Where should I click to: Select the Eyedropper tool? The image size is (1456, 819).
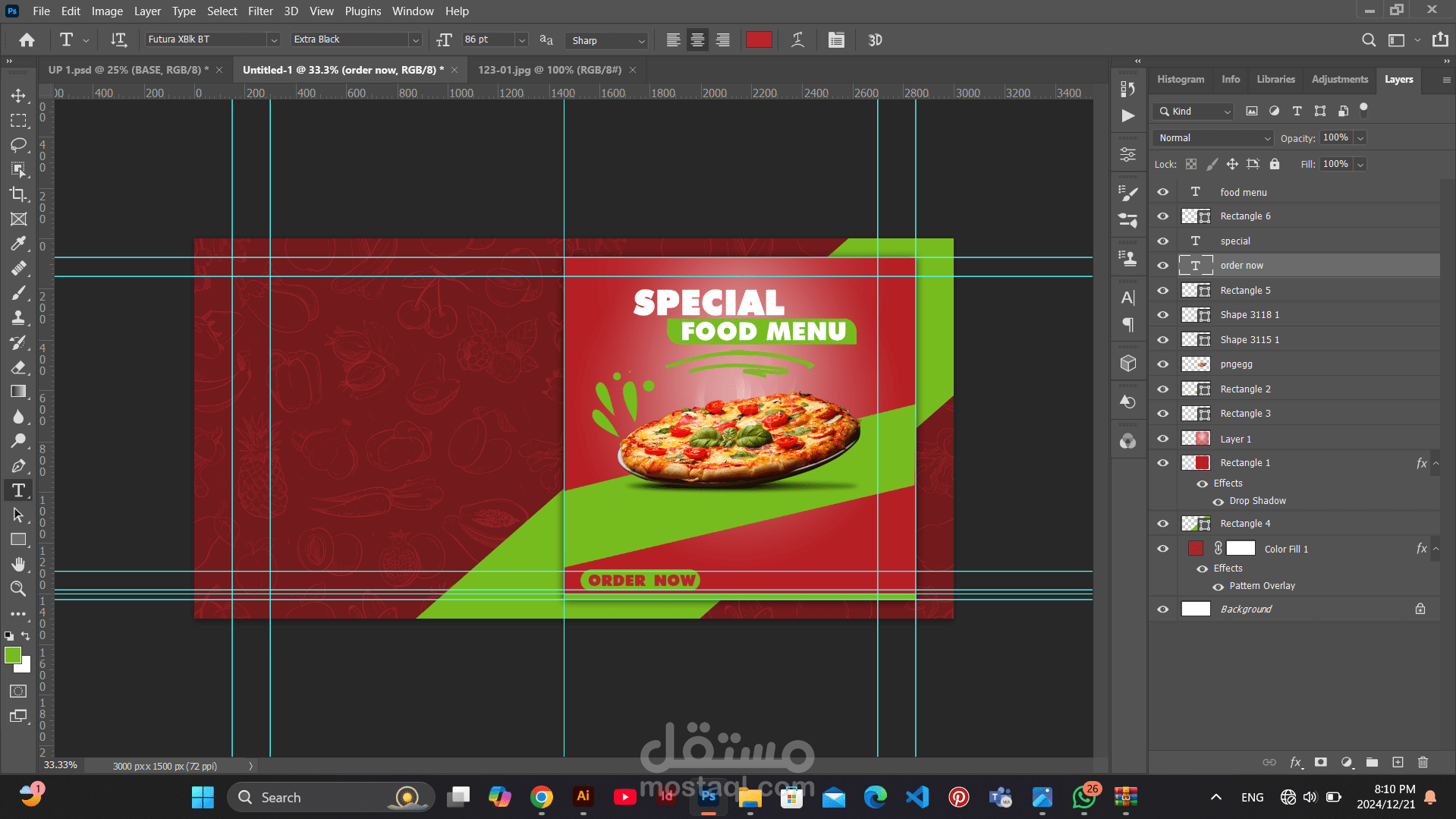[18, 244]
